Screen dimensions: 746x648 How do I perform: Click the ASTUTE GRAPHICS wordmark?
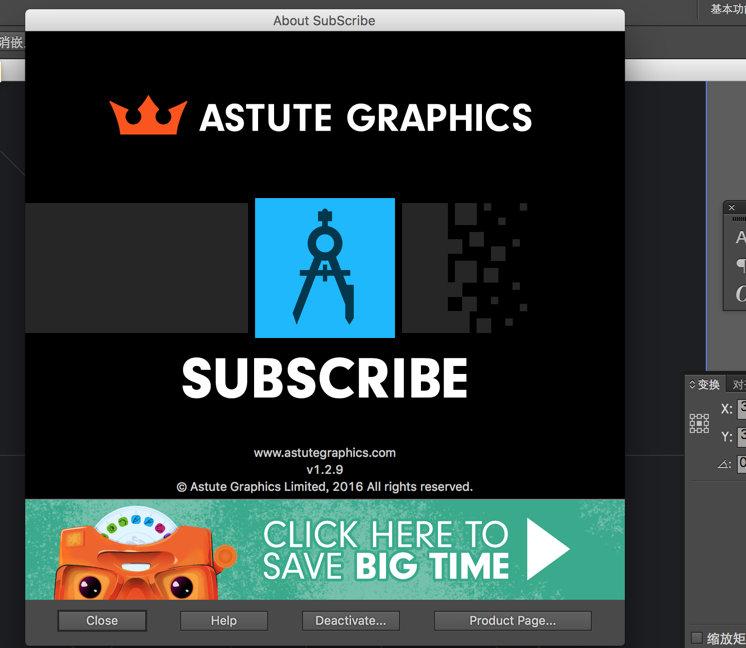coord(366,117)
